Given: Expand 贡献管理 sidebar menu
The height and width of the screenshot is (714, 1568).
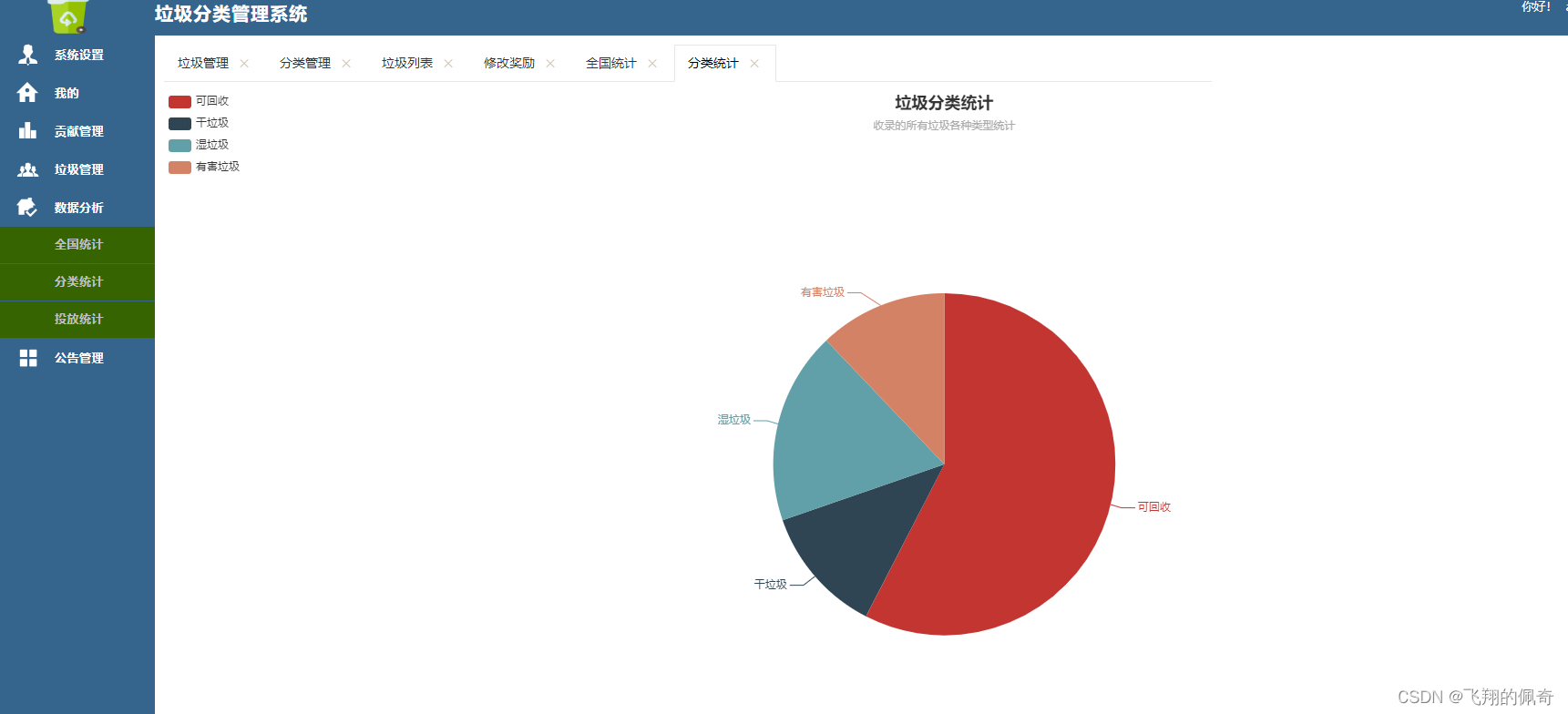Looking at the screenshot, I should click(77, 131).
